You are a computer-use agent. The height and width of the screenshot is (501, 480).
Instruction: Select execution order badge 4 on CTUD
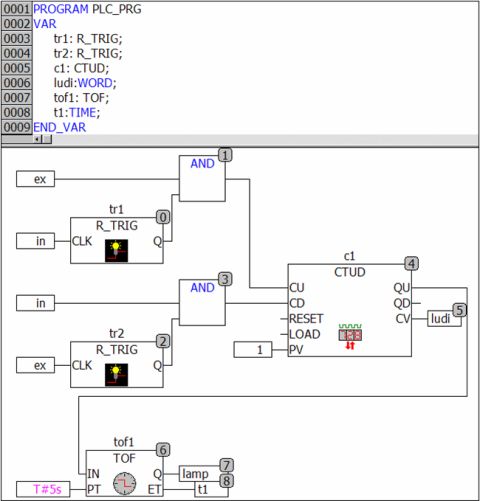tap(412, 264)
